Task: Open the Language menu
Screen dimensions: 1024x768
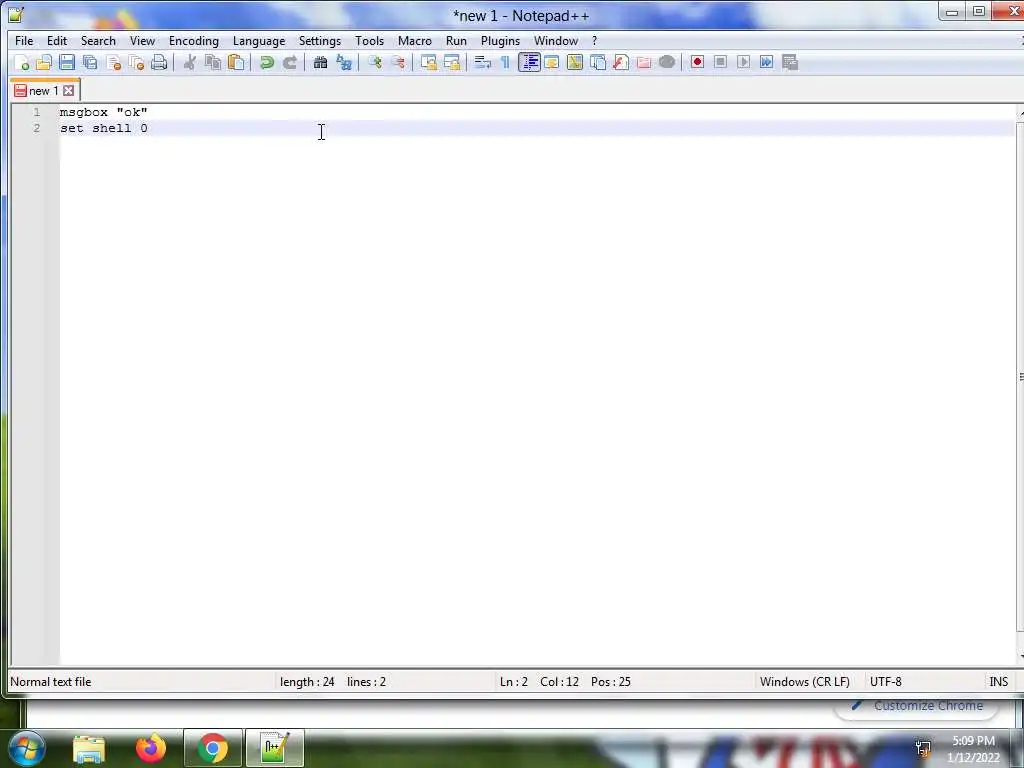Action: [259, 40]
